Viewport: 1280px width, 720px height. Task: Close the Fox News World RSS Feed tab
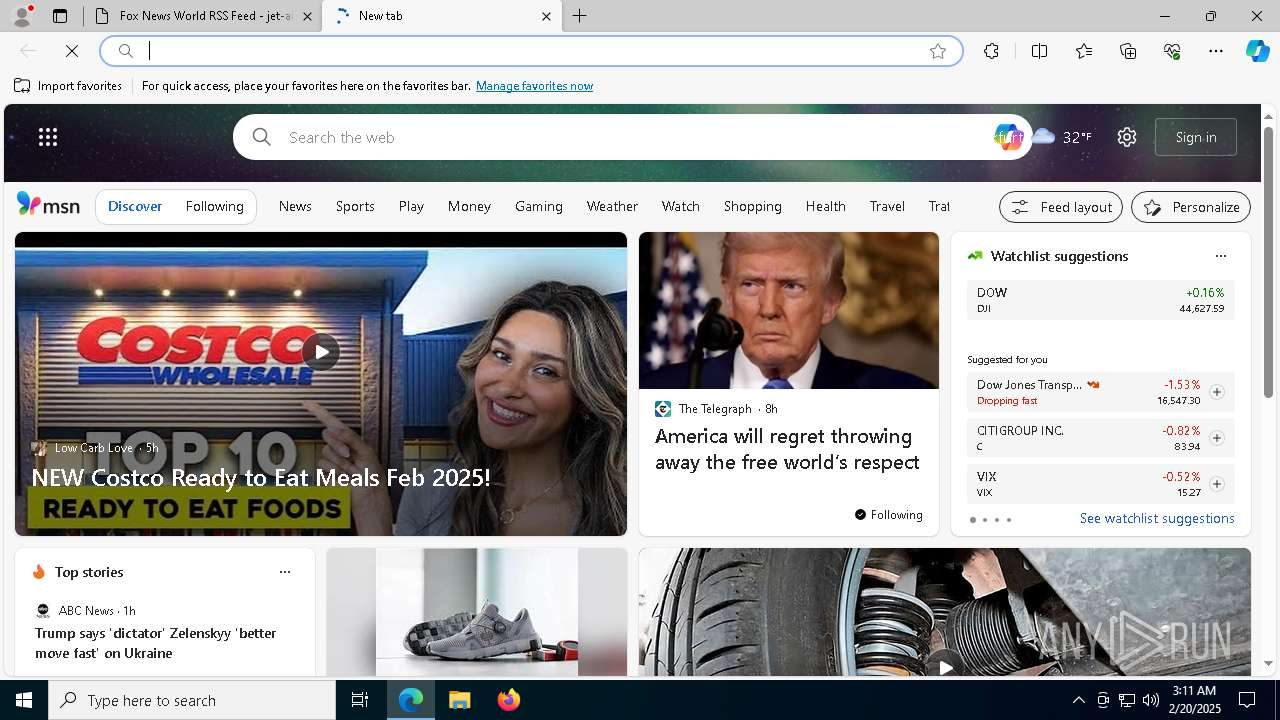coord(307,16)
